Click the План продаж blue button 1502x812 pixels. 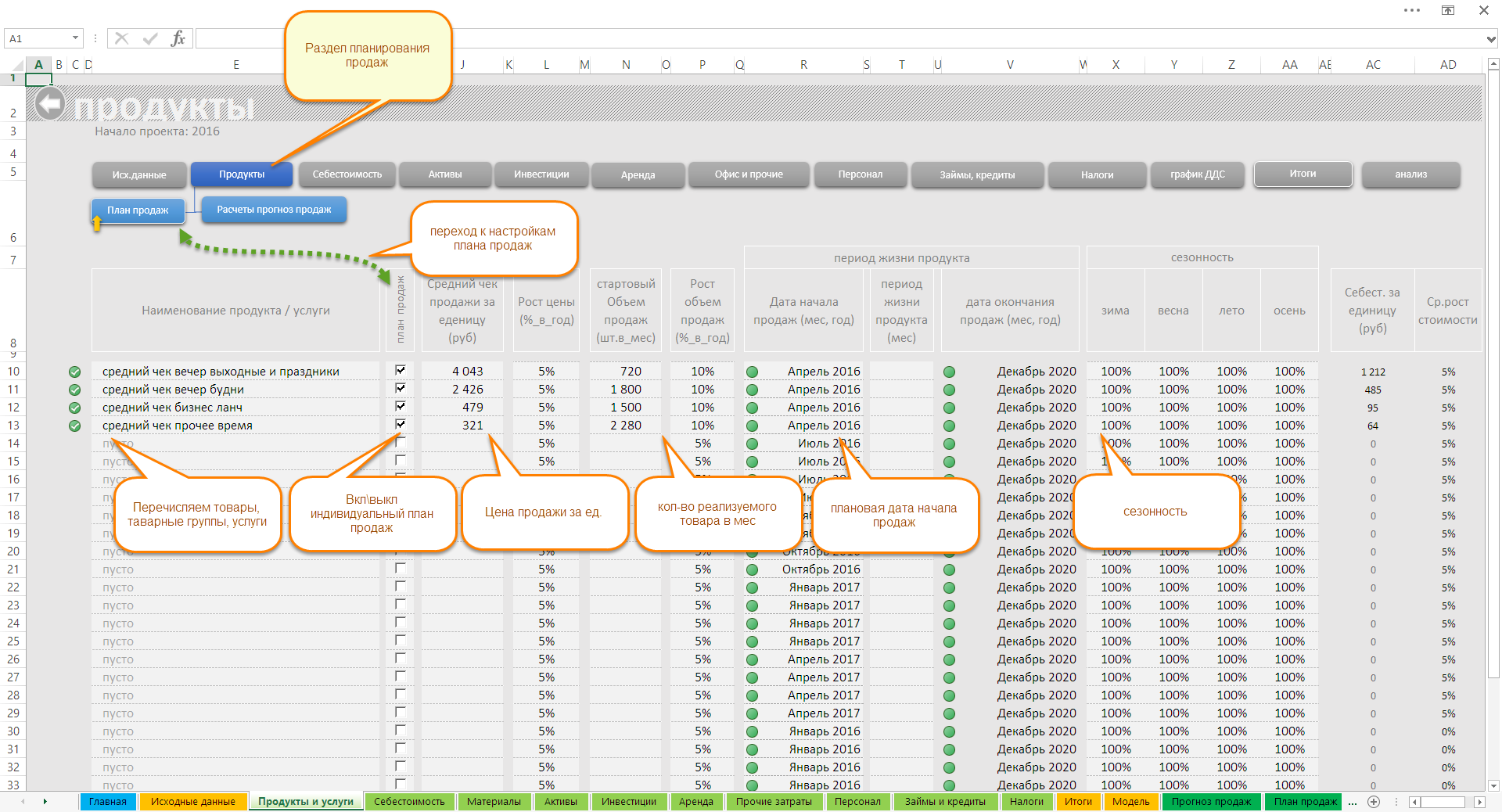138,210
